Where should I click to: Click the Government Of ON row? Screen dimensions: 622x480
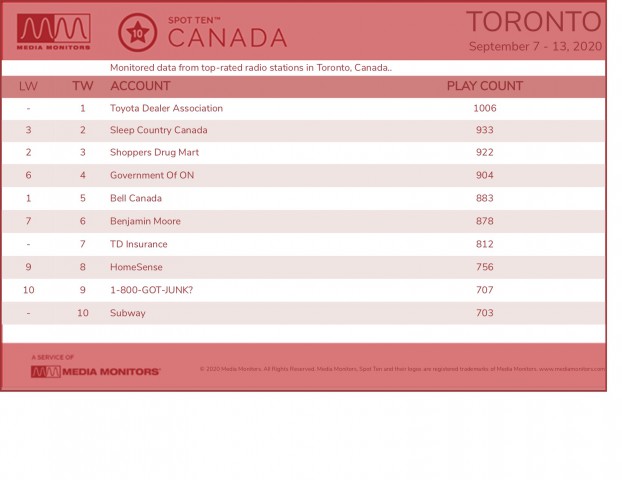coord(303,175)
